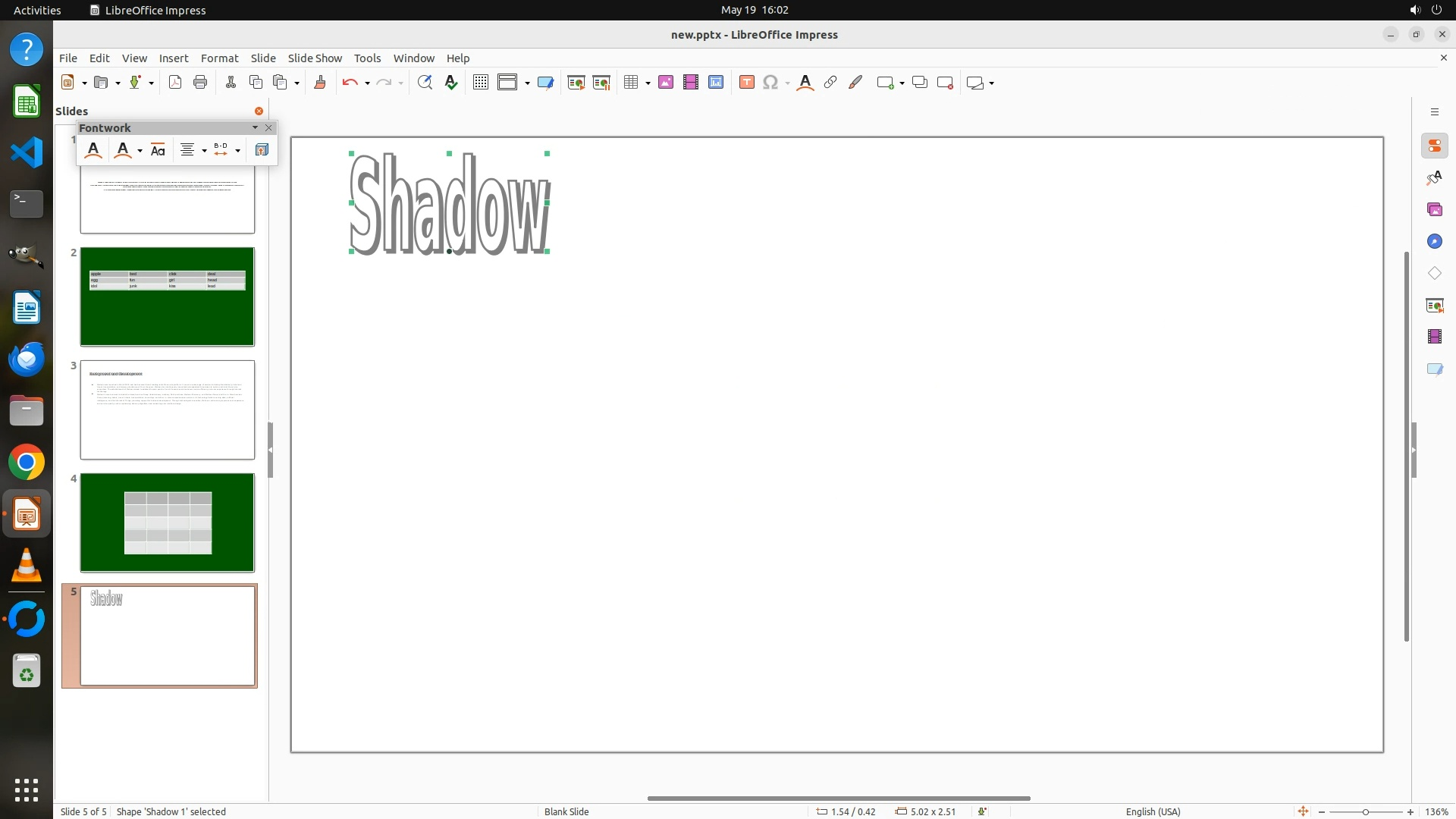Insert audio or video icon

click(x=690, y=83)
